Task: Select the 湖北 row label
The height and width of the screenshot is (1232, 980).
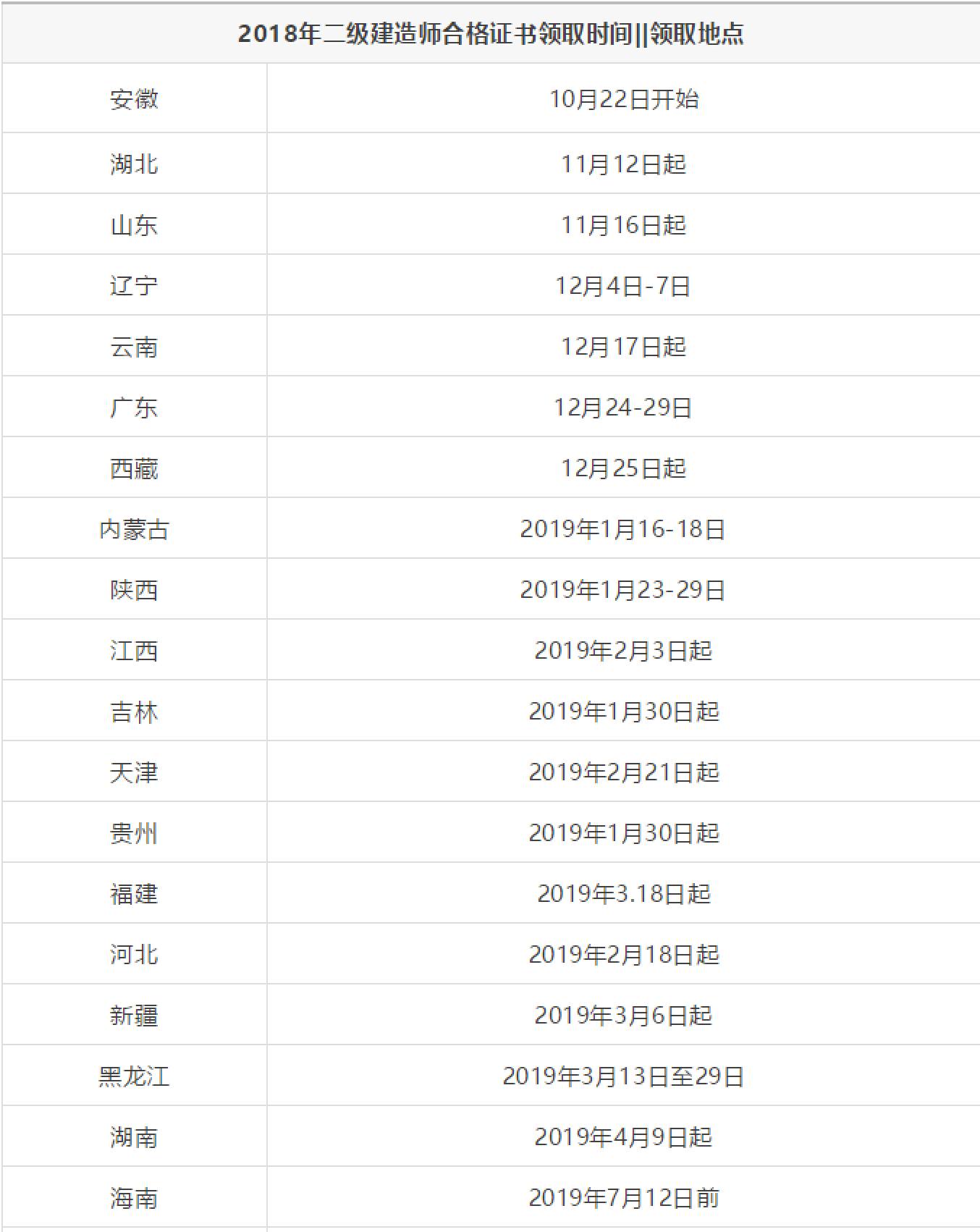Action: tap(134, 164)
